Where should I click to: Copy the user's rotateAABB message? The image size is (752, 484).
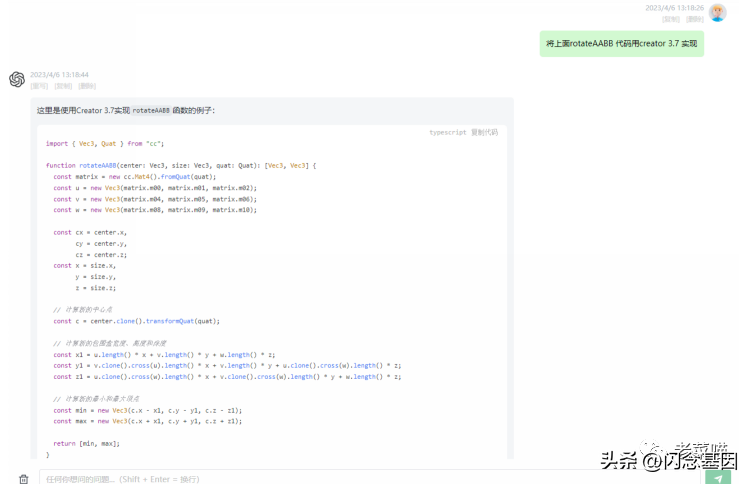[670, 19]
